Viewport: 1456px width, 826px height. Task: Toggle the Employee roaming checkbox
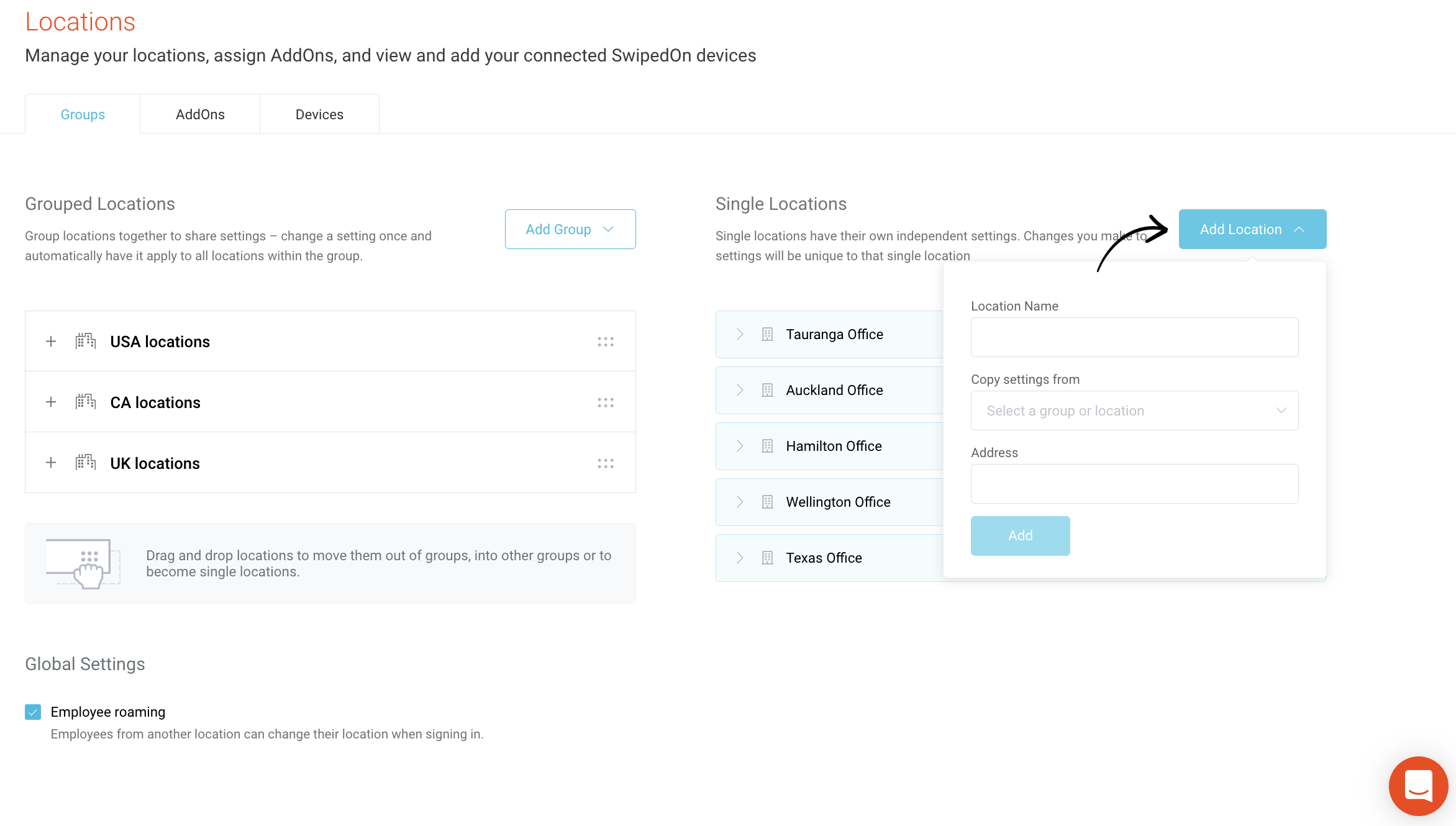(33, 712)
